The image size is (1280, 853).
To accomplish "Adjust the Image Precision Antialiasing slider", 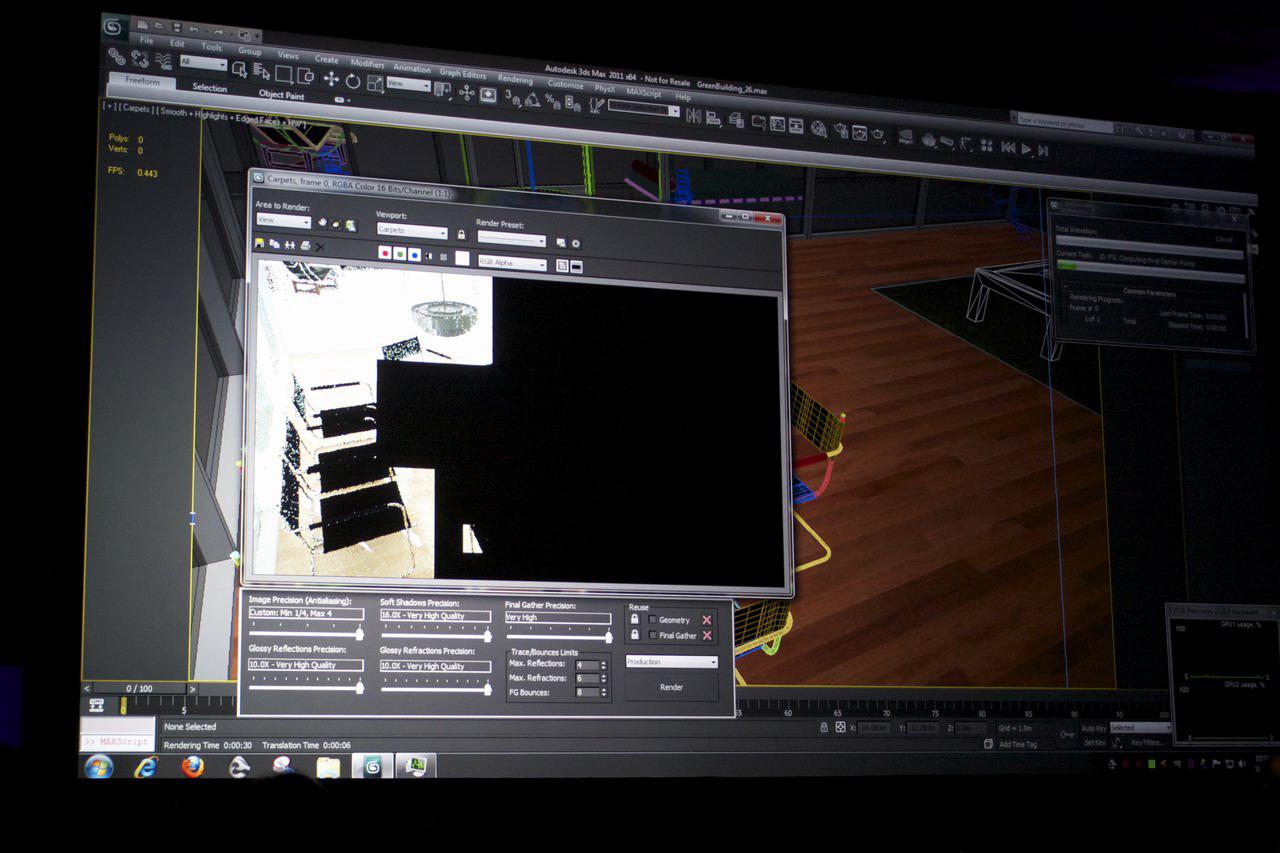I will point(306,633).
